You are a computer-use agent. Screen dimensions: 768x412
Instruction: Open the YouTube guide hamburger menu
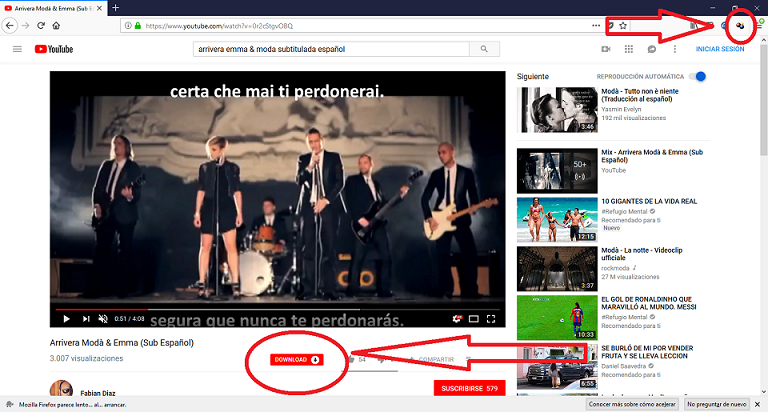(17, 49)
